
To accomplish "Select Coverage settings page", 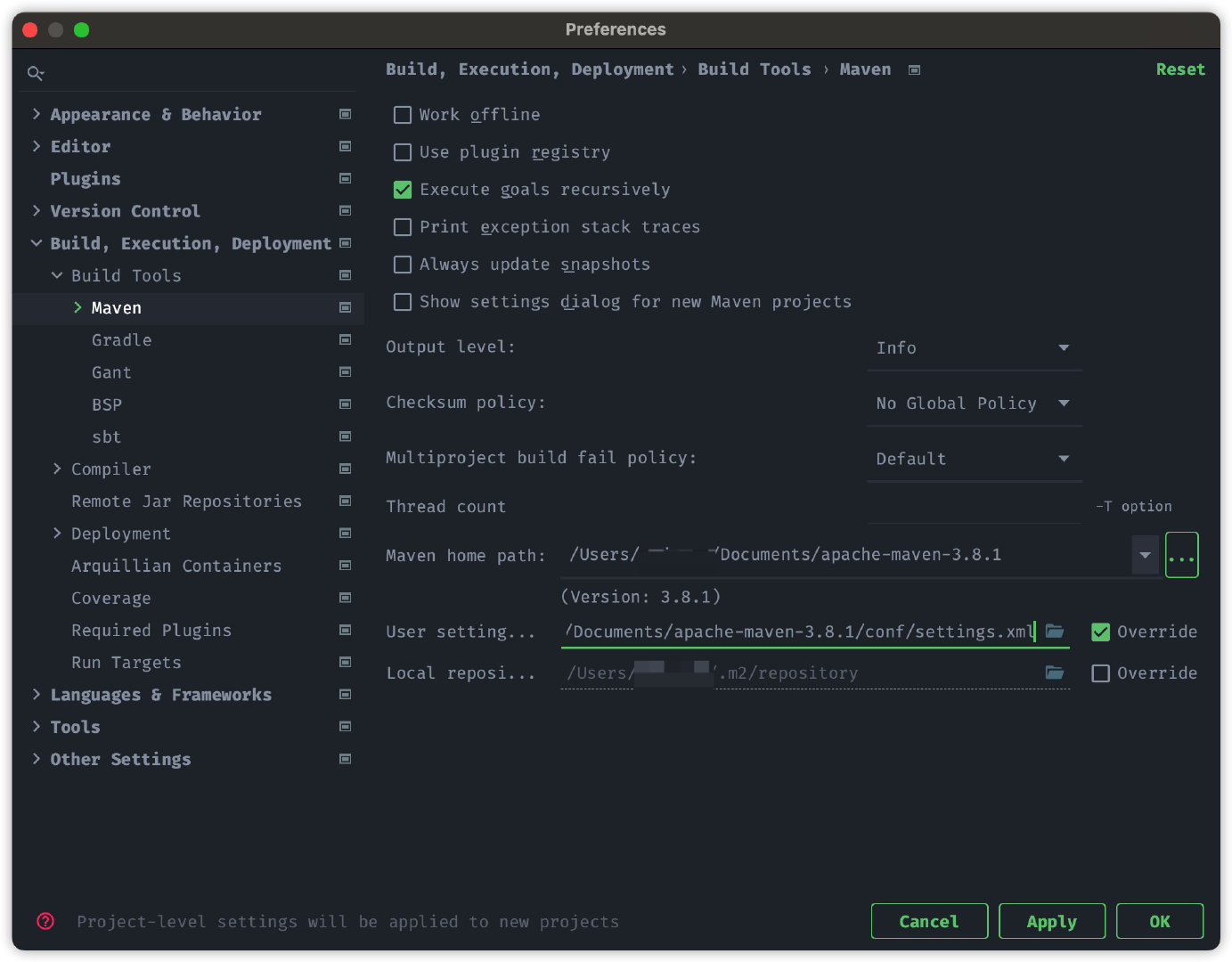I will pyautogui.click(x=111, y=598).
